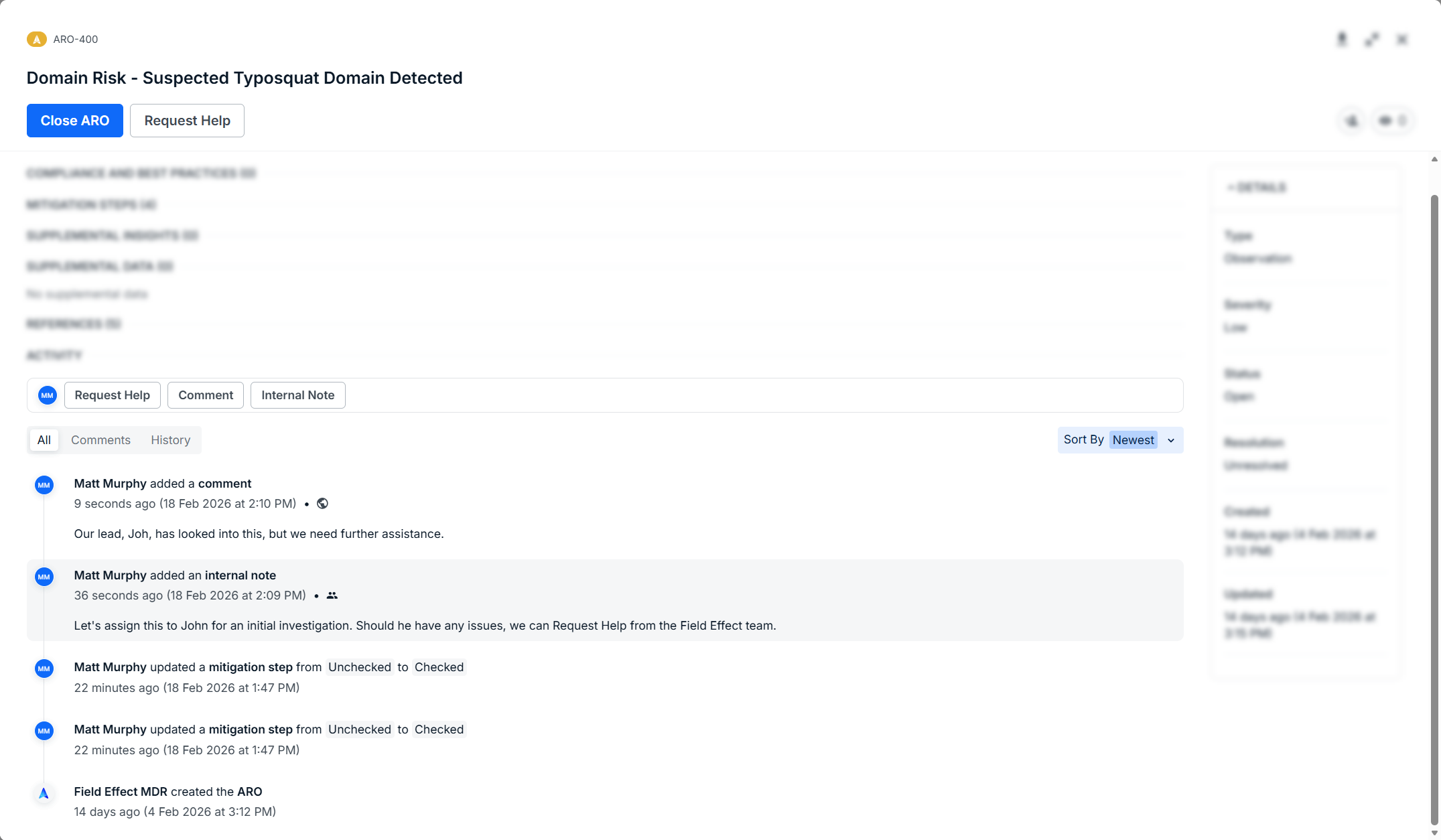
Task: Open the Sort By Newest dropdown
Action: click(1133, 440)
